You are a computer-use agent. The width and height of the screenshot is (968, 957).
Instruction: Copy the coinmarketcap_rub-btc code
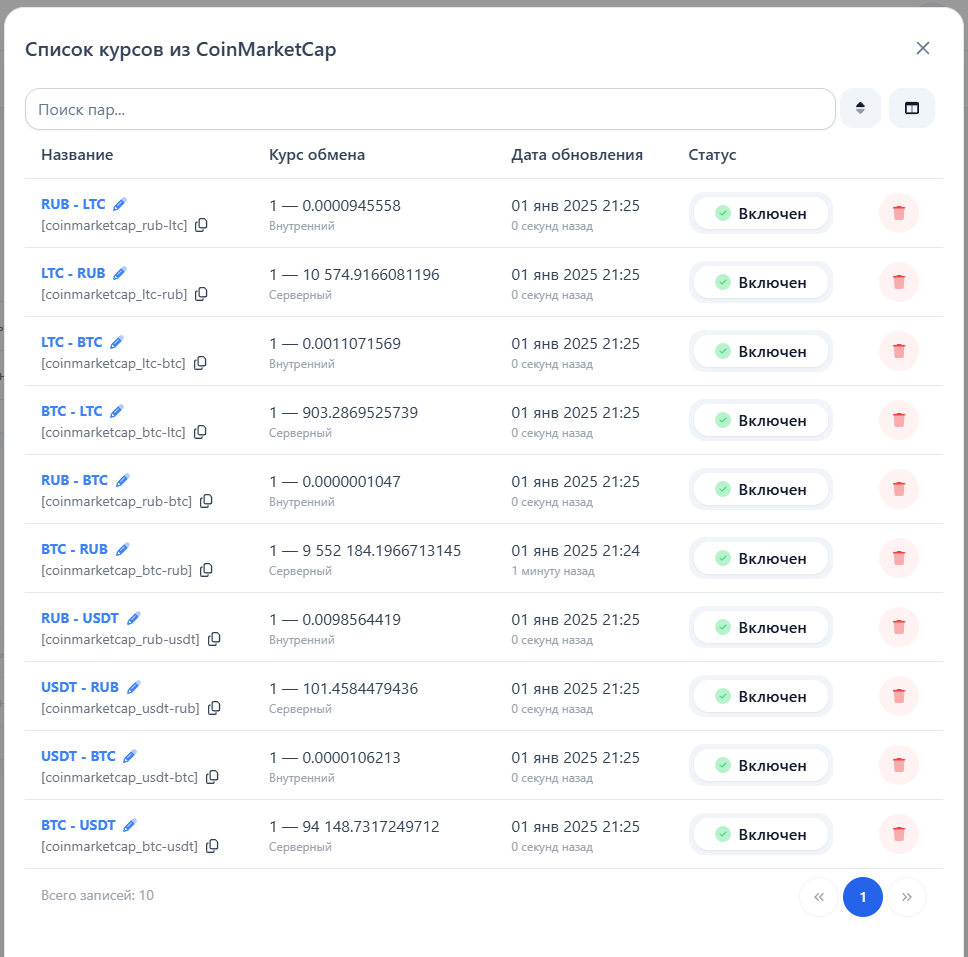click(206, 501)
